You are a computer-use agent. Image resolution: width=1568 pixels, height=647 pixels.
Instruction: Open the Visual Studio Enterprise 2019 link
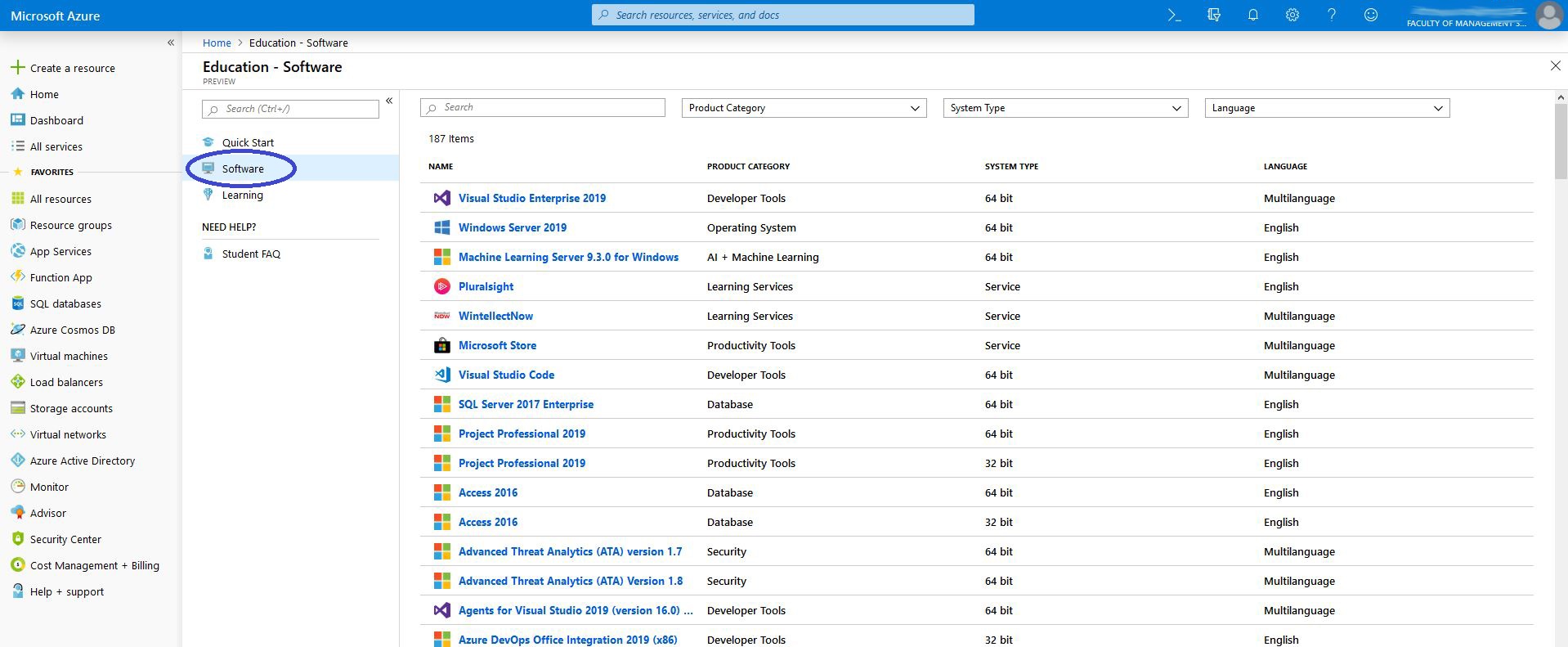pyautogui.click(x=531, y=198)
